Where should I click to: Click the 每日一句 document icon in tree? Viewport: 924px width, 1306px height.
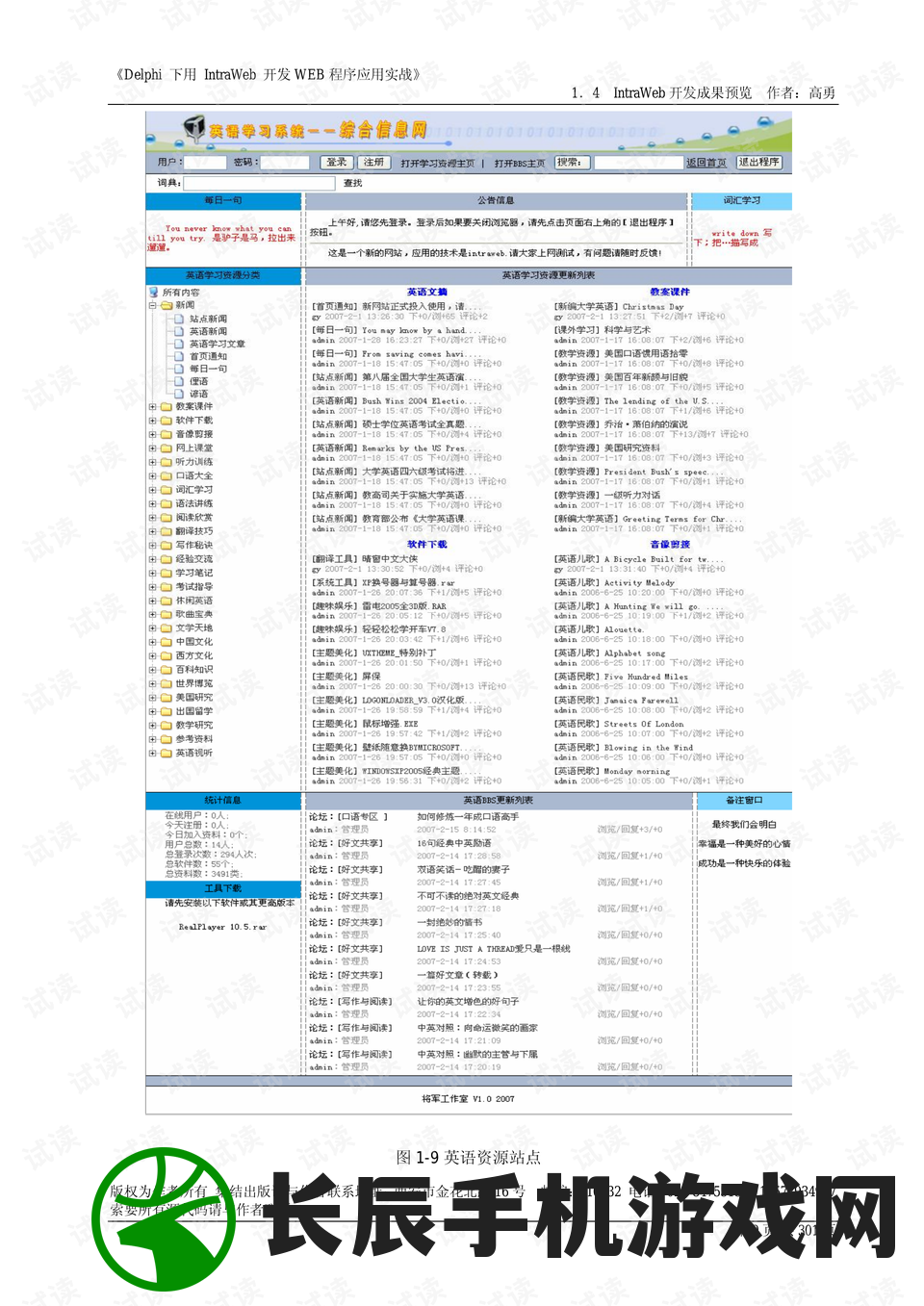(180, 369)
